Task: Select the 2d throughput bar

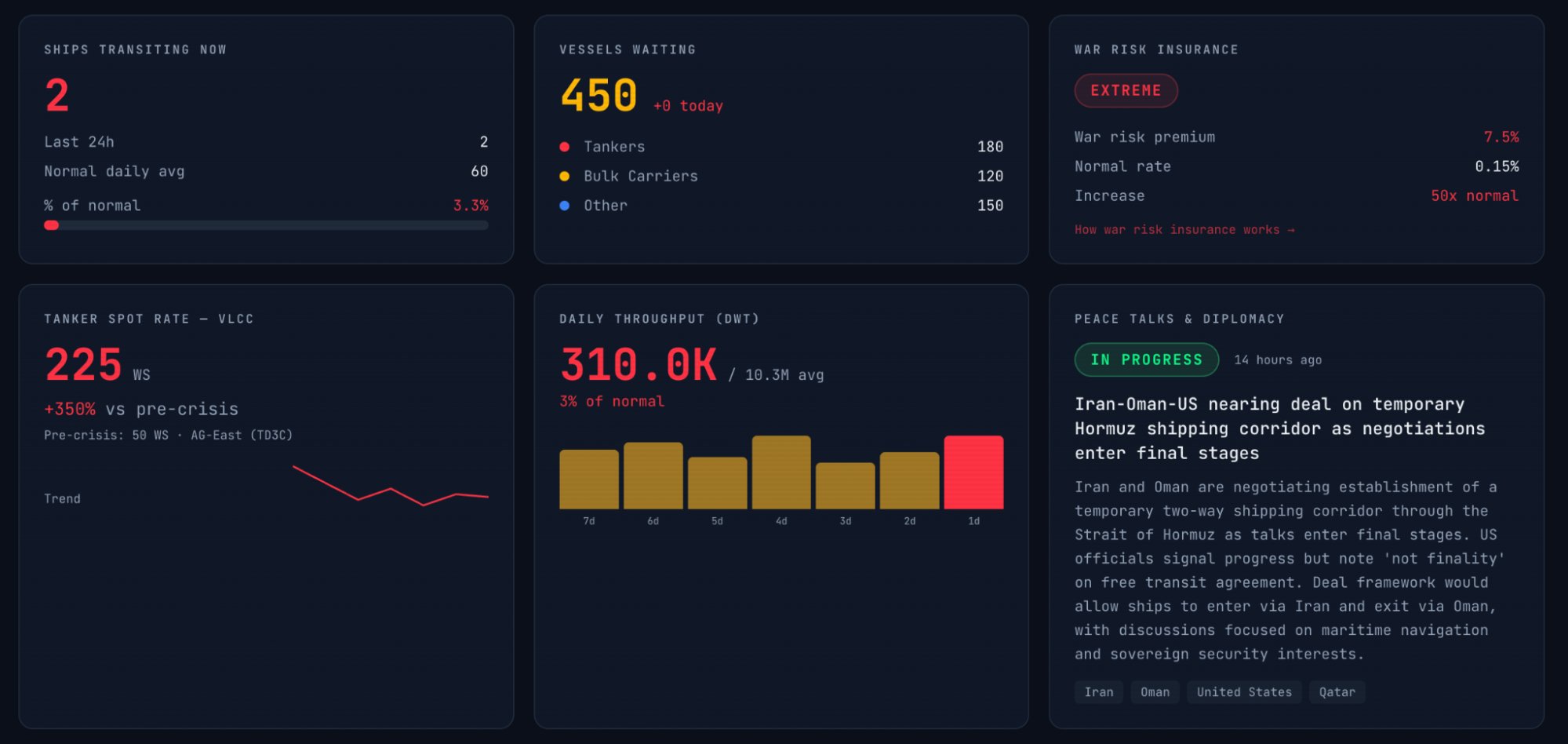Action: [x=910, y=480]
